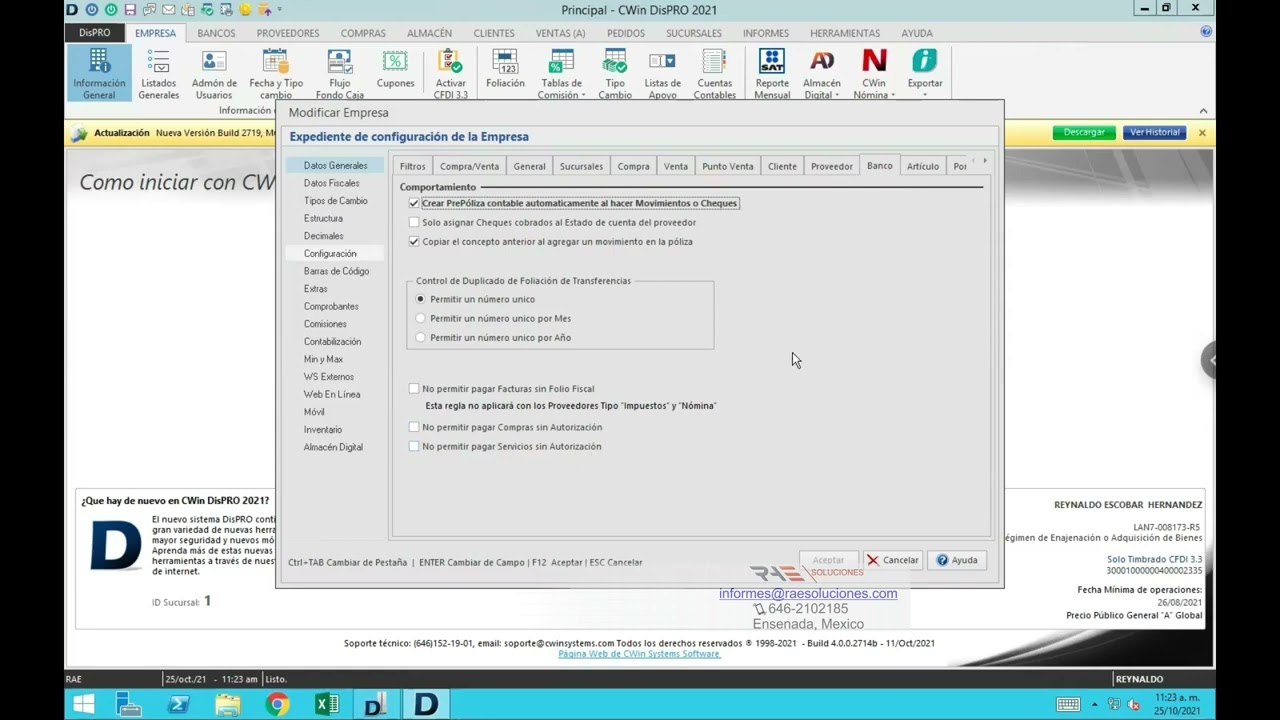This screenshot has height=720, width=1280.
Task: Select Permitir un número unico por Año
Action: click(x=420, y=337)
